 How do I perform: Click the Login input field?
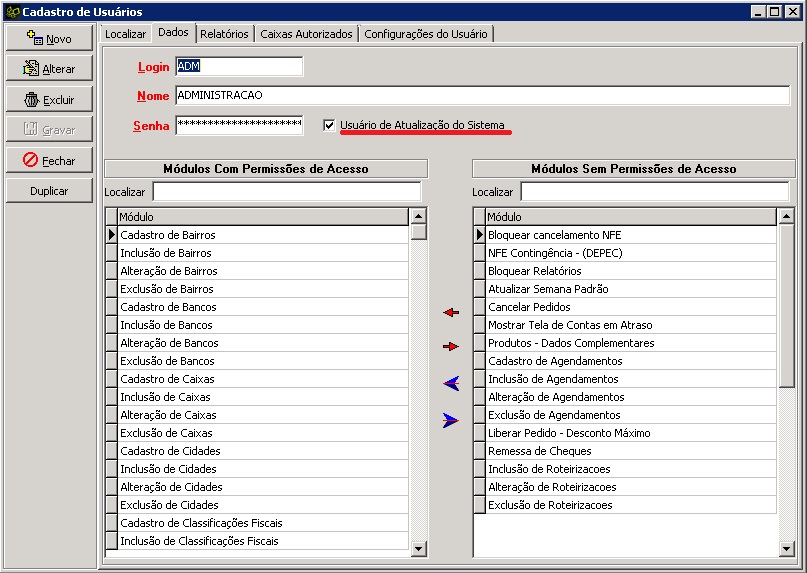[x=238, y=67]
